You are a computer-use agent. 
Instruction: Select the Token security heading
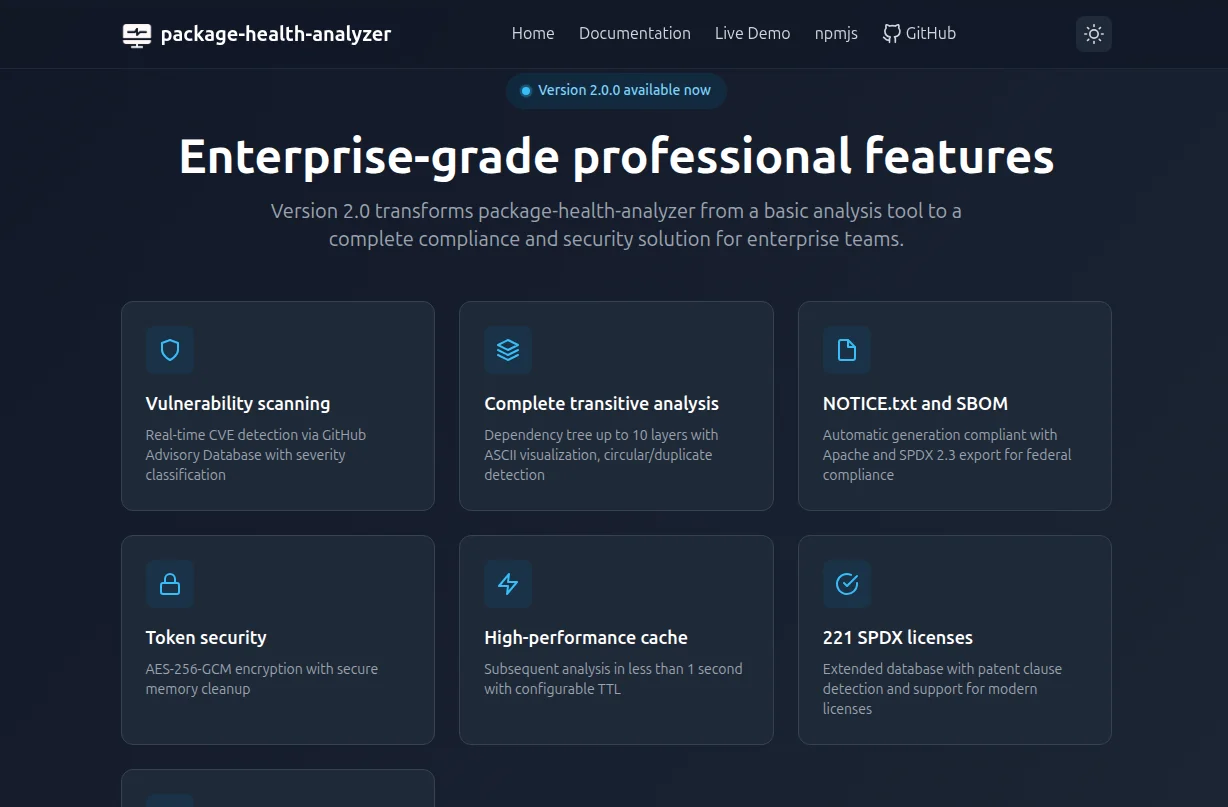click(206, 638)
